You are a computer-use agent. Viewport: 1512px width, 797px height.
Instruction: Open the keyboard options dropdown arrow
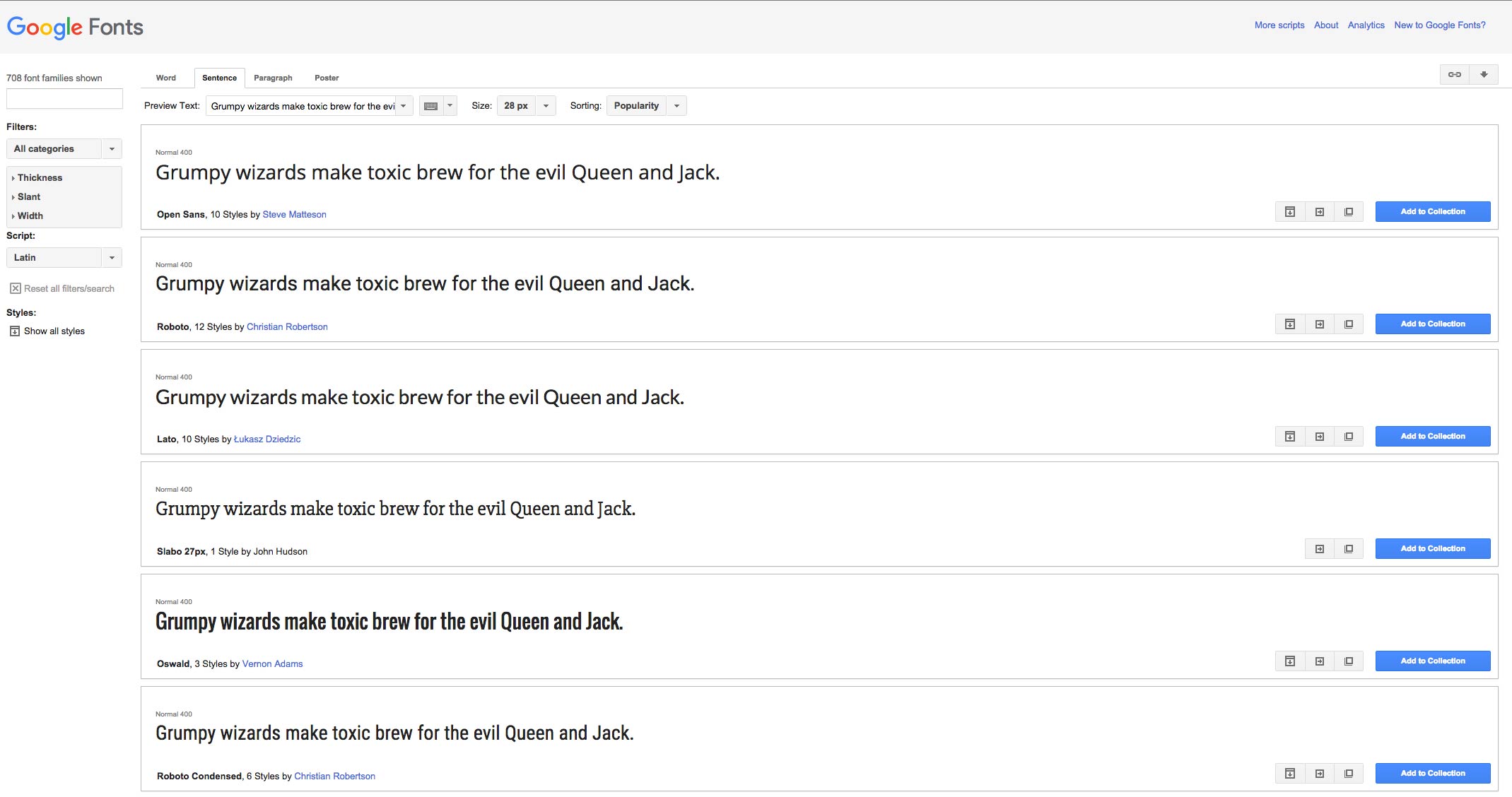(450, 106)
